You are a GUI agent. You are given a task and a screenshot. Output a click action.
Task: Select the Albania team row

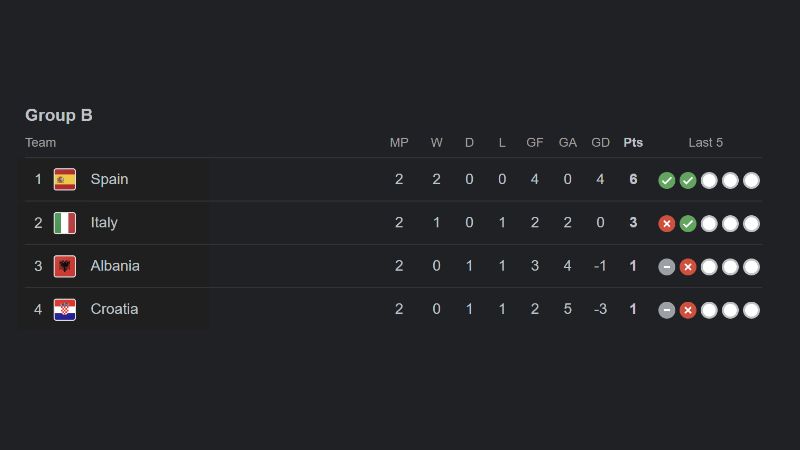tap(393, 266)
